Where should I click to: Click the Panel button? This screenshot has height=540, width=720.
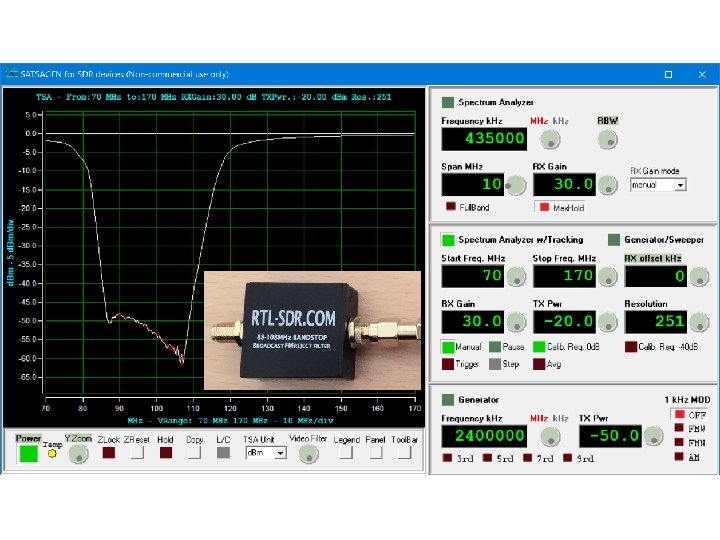(376, 453)
